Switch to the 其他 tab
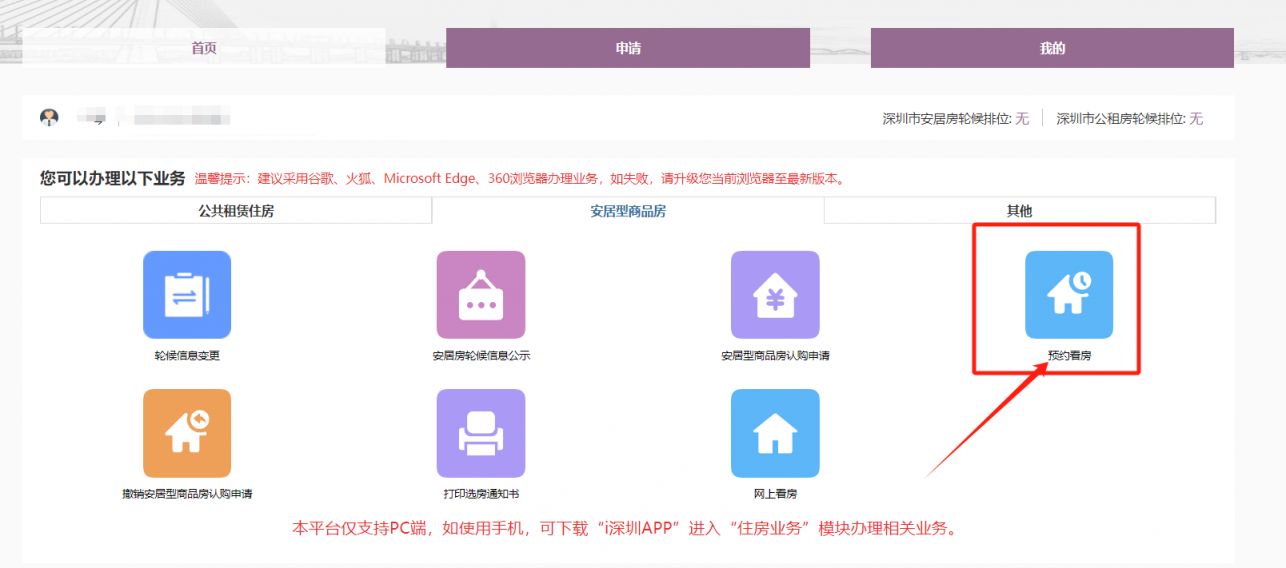Image resolution: width=1286 pixels, height=568 pixels. click(x=1020, y=211)
